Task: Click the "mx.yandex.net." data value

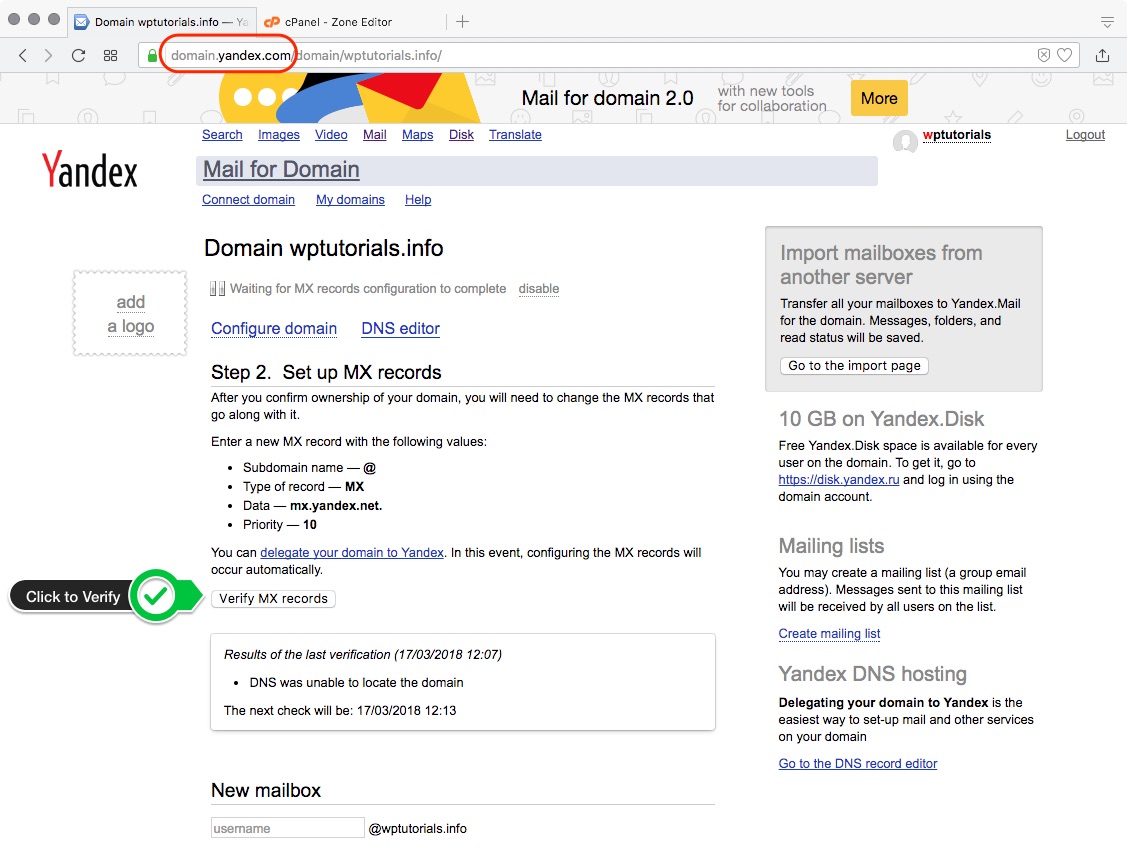Action: (x=336, y=506)
